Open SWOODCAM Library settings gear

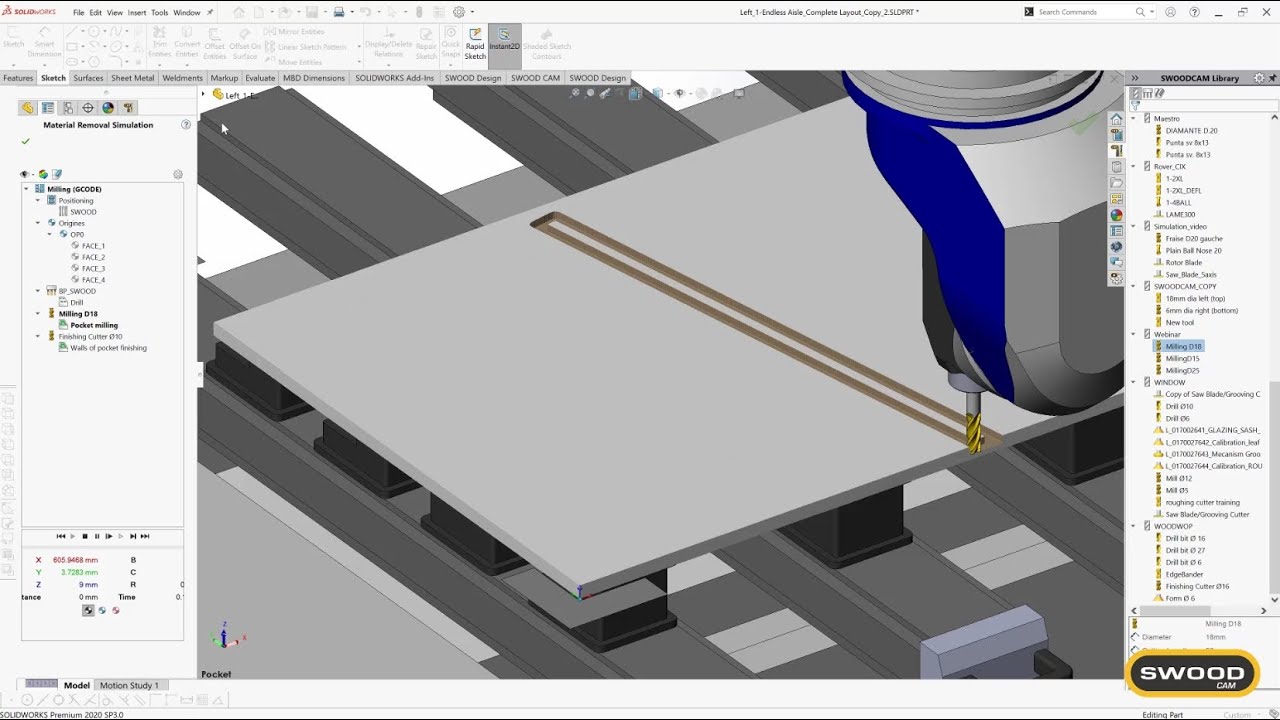pos(1259,78)
